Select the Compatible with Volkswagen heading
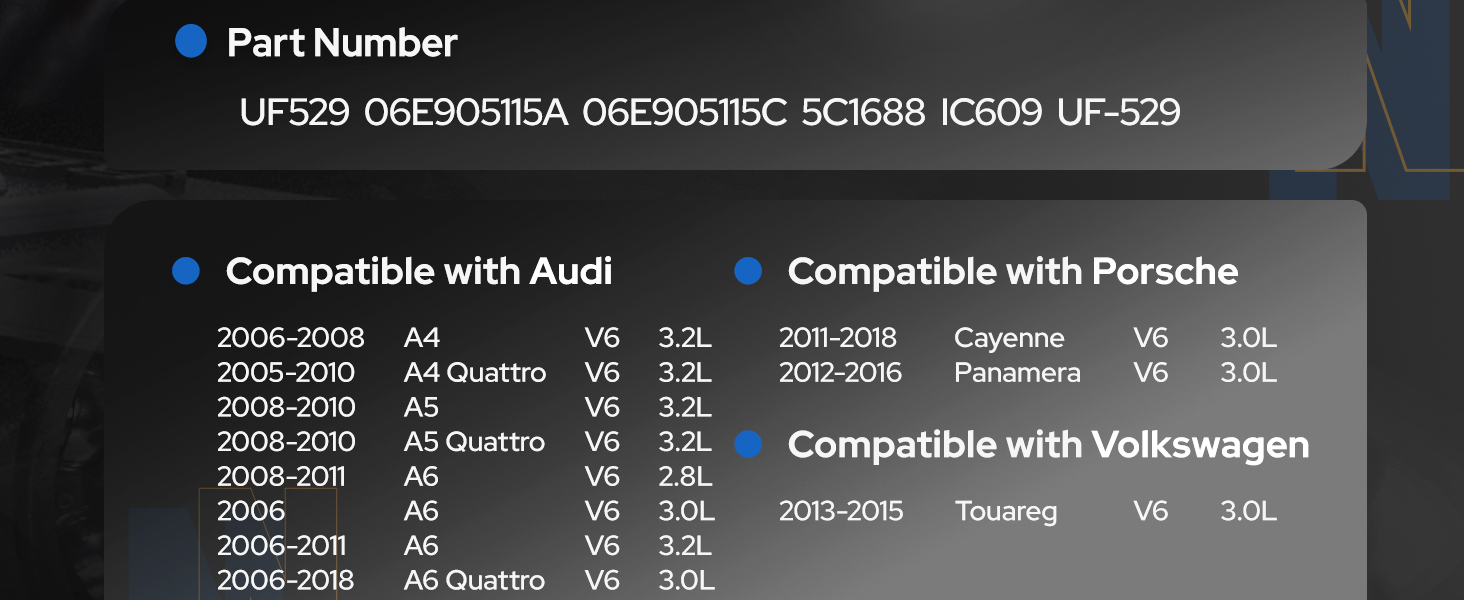 (x=1049, y=445)
